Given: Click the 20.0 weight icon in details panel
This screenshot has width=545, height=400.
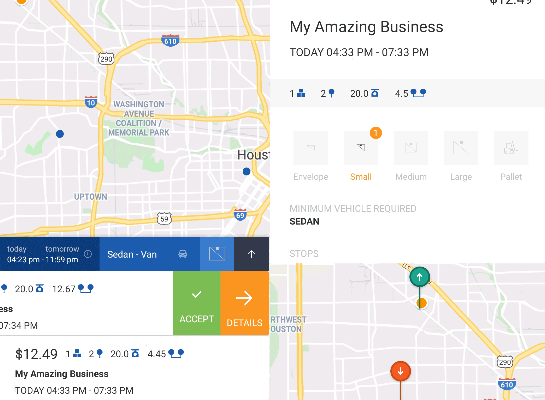Looking at the screenshot, I should (375, 93).
